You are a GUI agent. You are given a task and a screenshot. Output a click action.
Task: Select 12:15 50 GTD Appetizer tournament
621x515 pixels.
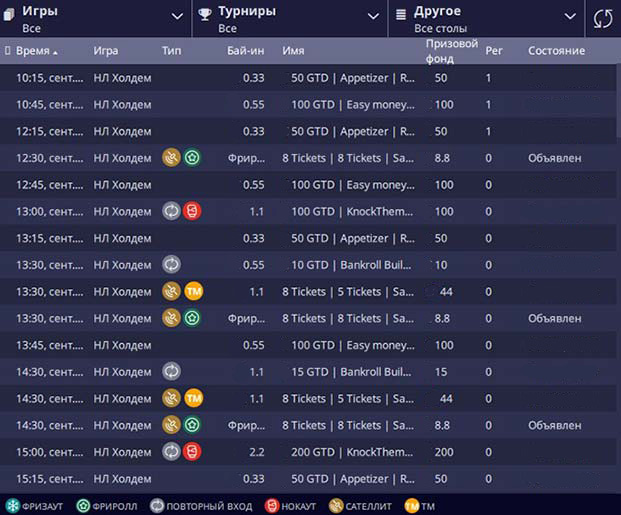click(x=308, y=132)
